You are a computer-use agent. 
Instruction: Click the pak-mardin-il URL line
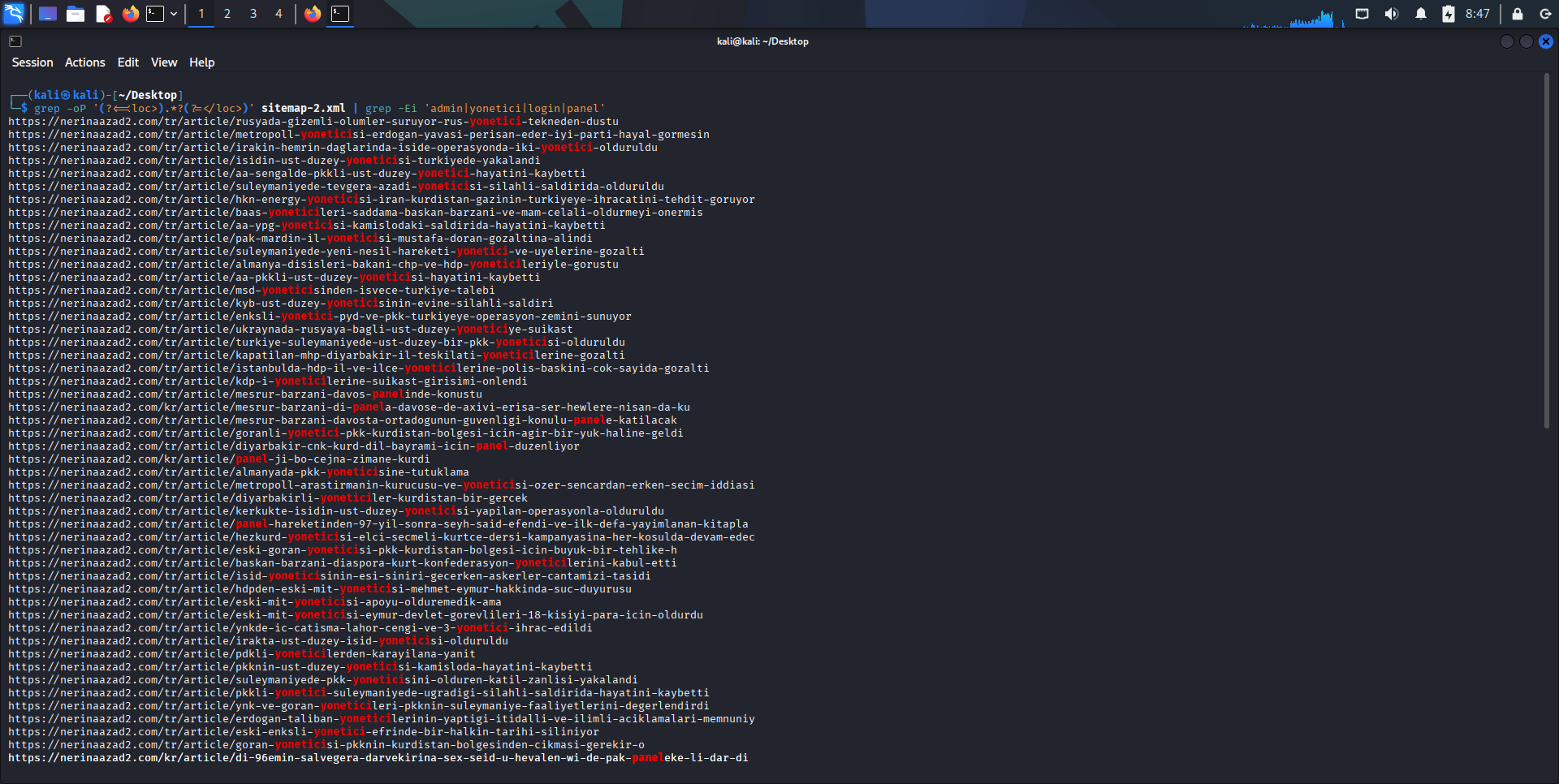point(300,238)
